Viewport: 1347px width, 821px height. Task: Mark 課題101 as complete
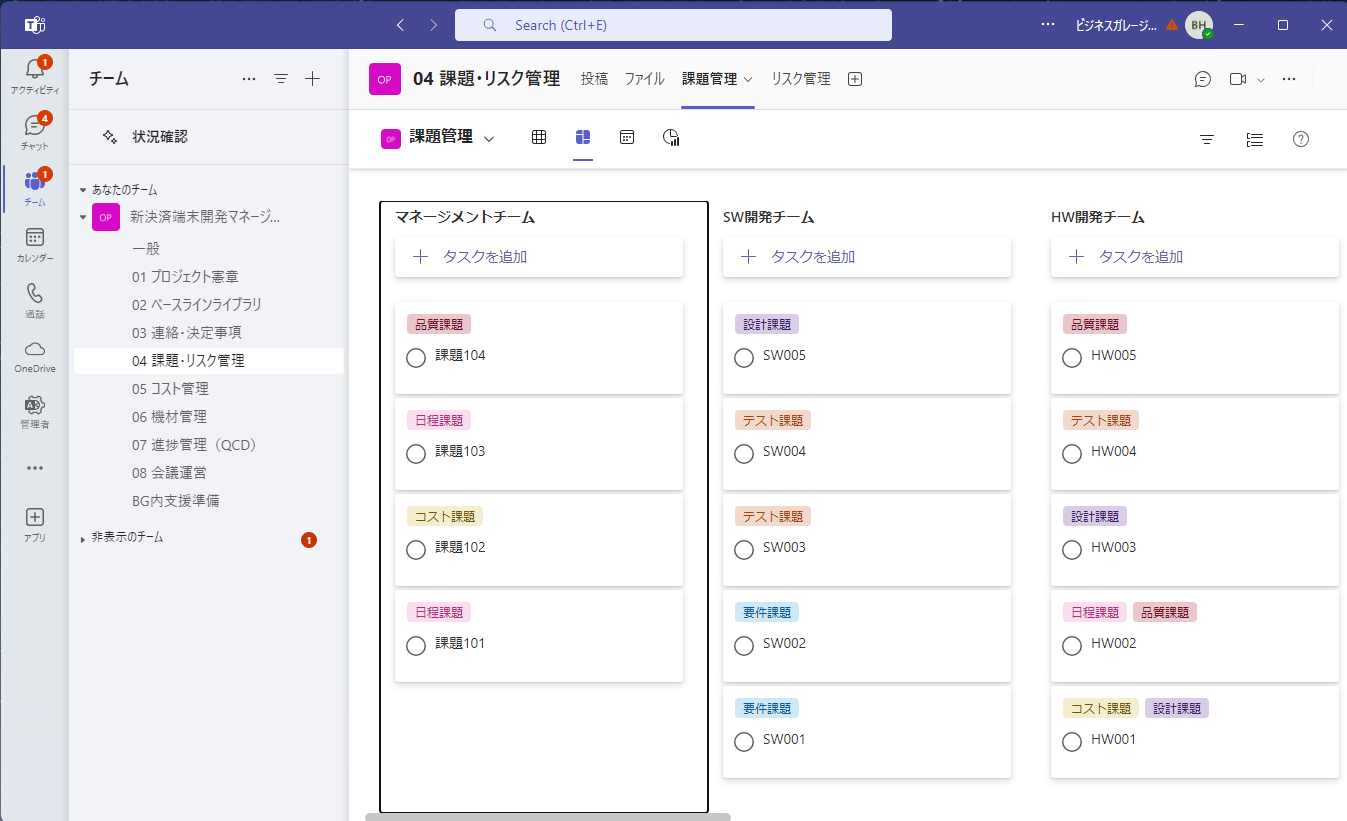(416, 645)
